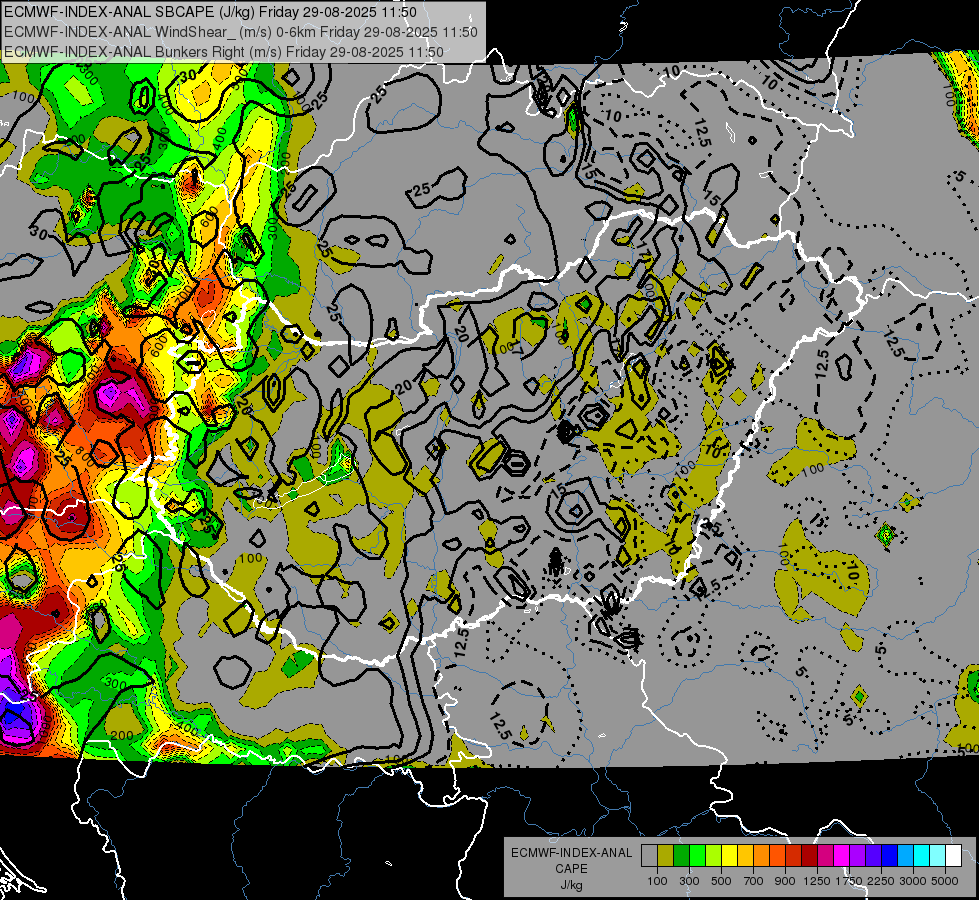Image resolution: width=979 pixels, height=900 pixels.
Task: Click the J/kg unit in legend
Action: [x=571, y=885]
